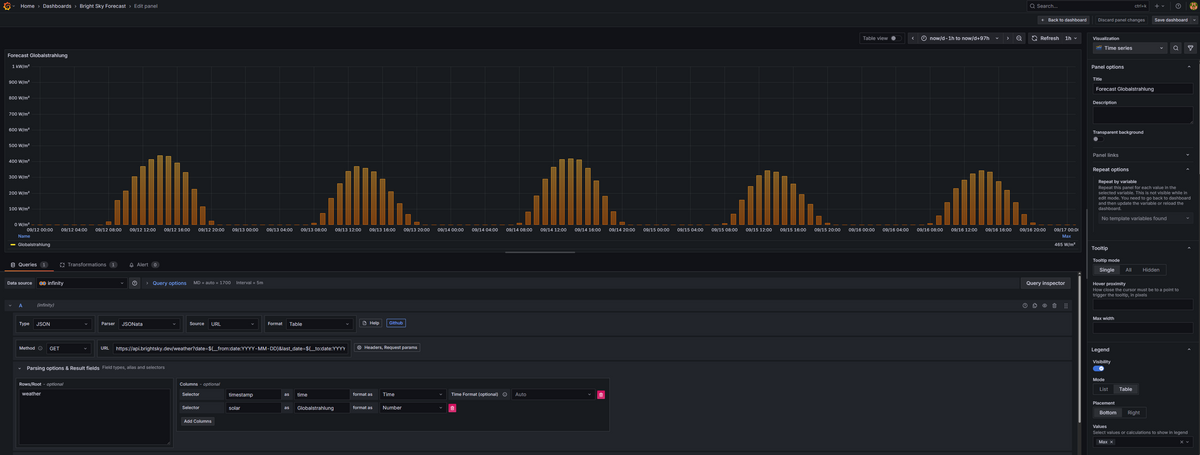The height and width of the screenshot is (455, 1200).
Task: Switch to the Alert tab
Action: [144, 265]
